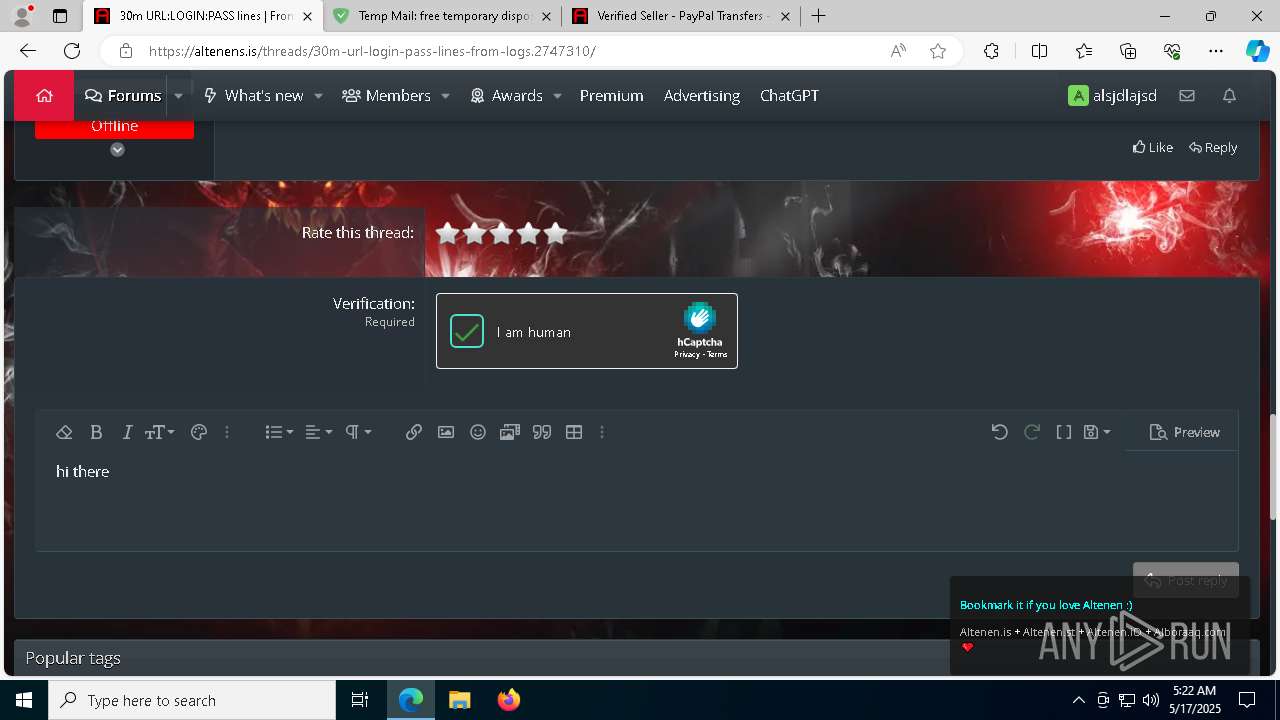
Task: Open hCaptcha Privacy link
Action: (x=687, y=355)
